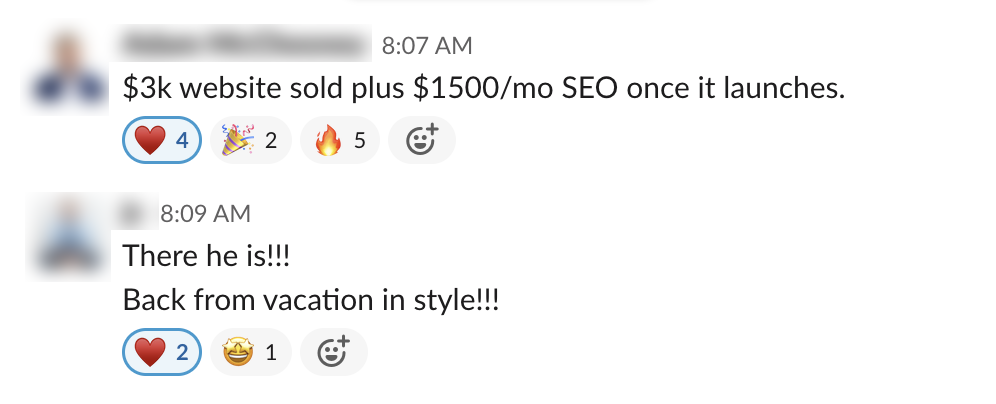996x404 pixels.
Task: Open the 8:09 AM timestamp link
Action: point(205,213)
